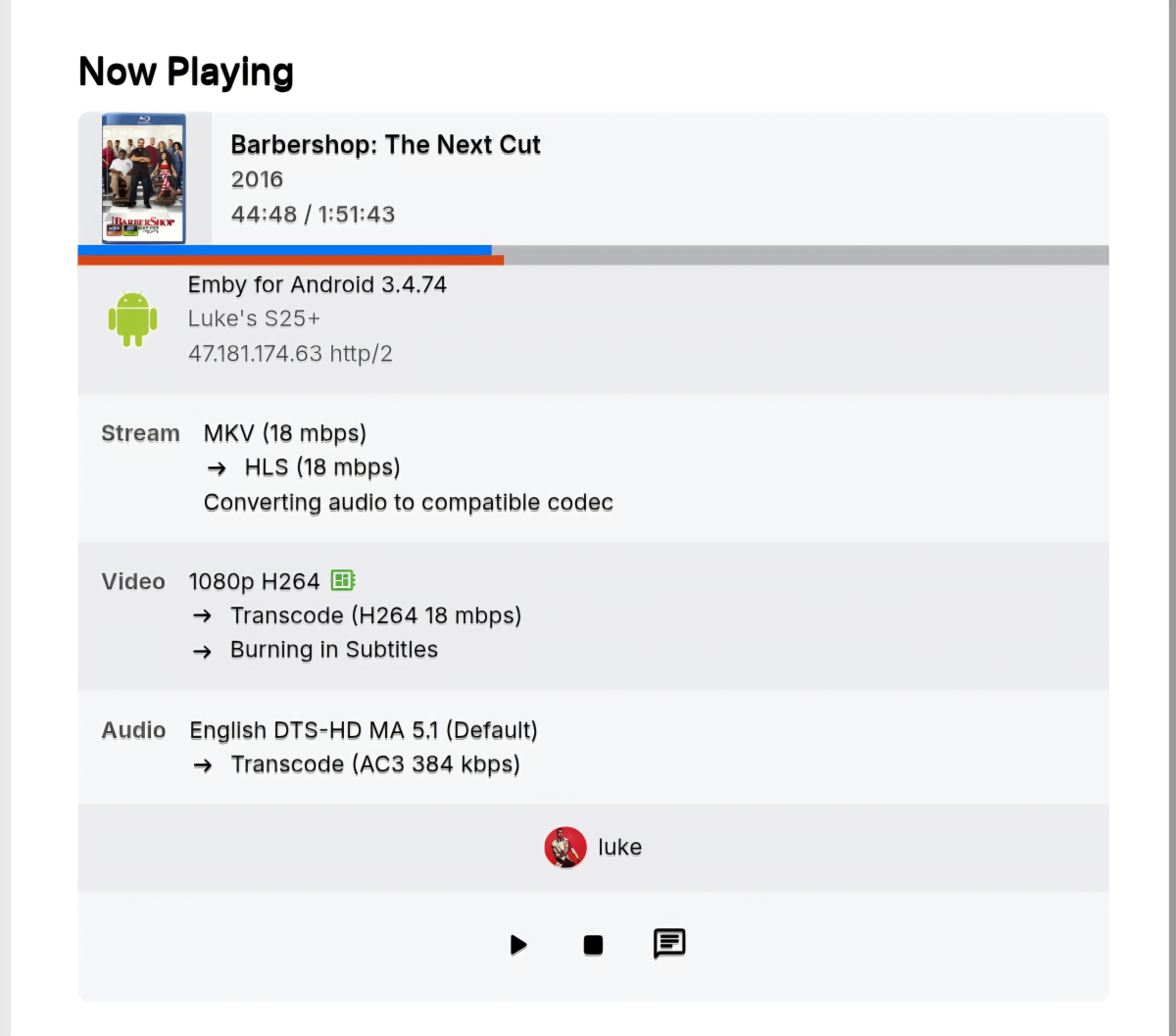The image size is (1176, 1036).
Task: Click luke's round user avatar
Action: point(565,848)
